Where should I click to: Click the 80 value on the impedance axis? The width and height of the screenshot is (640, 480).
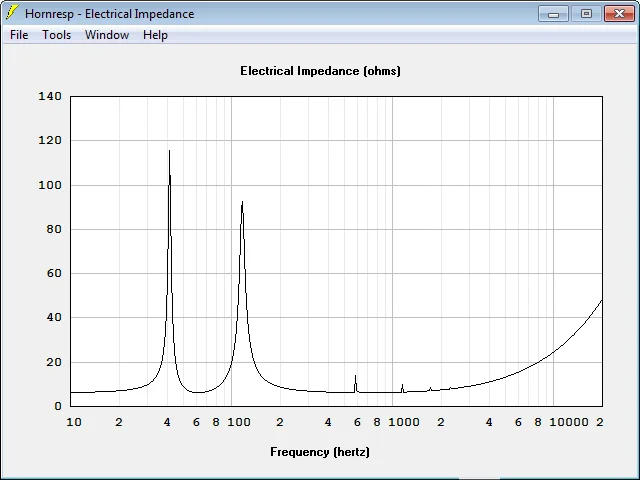coord(54,229)
